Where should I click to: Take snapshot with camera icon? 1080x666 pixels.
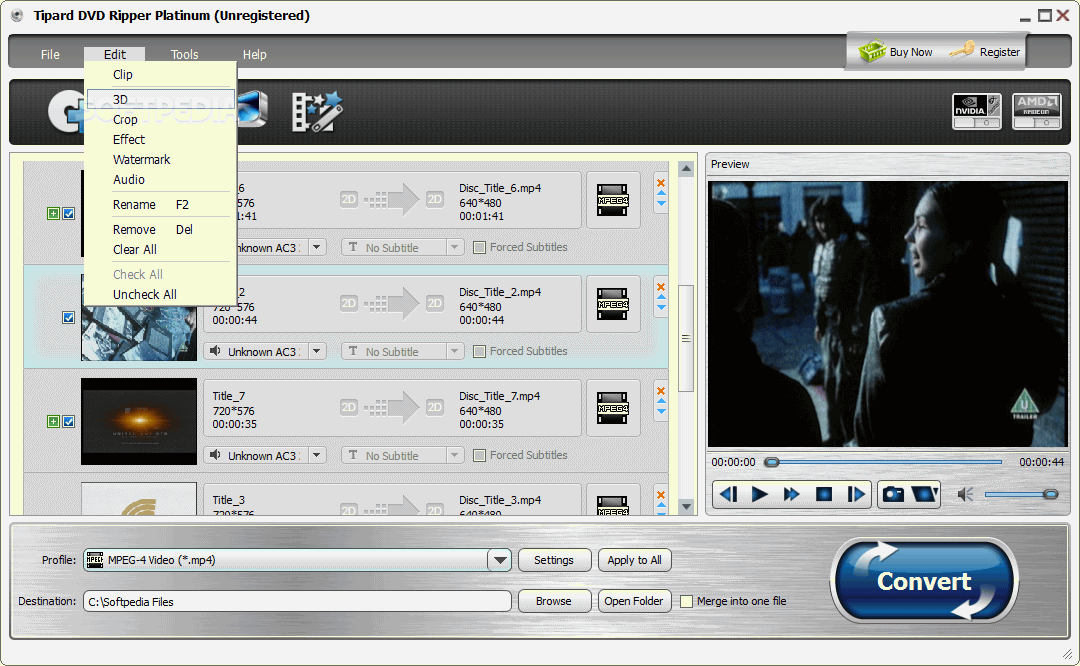click(893, 494)
